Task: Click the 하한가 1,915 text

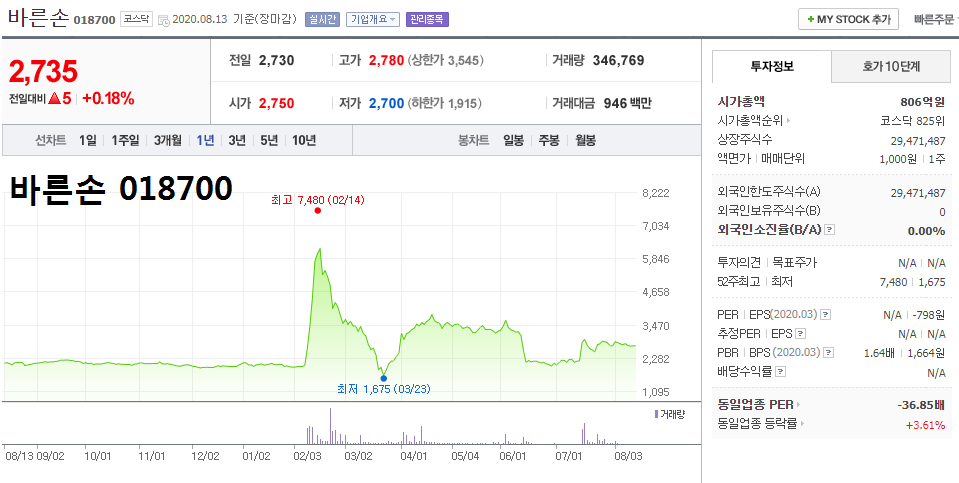Action: (x=445, y=103)
